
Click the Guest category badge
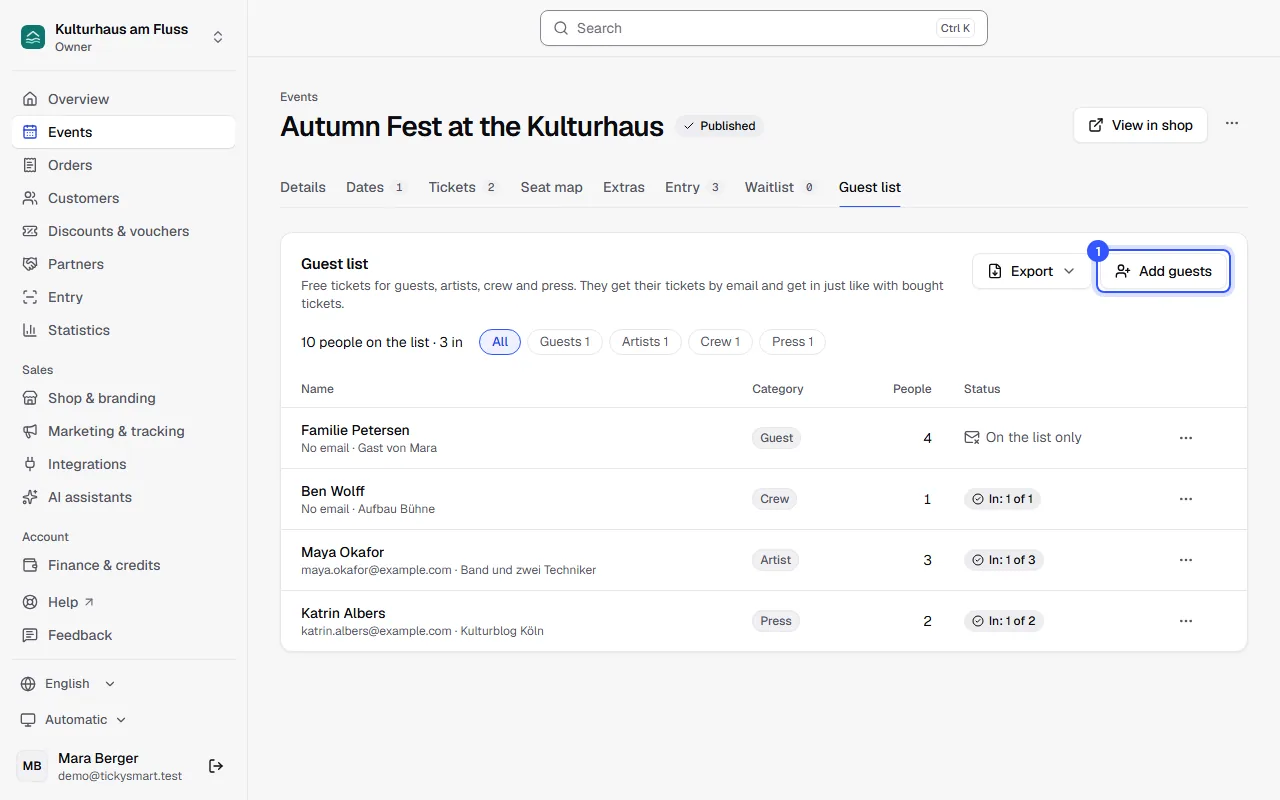776,438
